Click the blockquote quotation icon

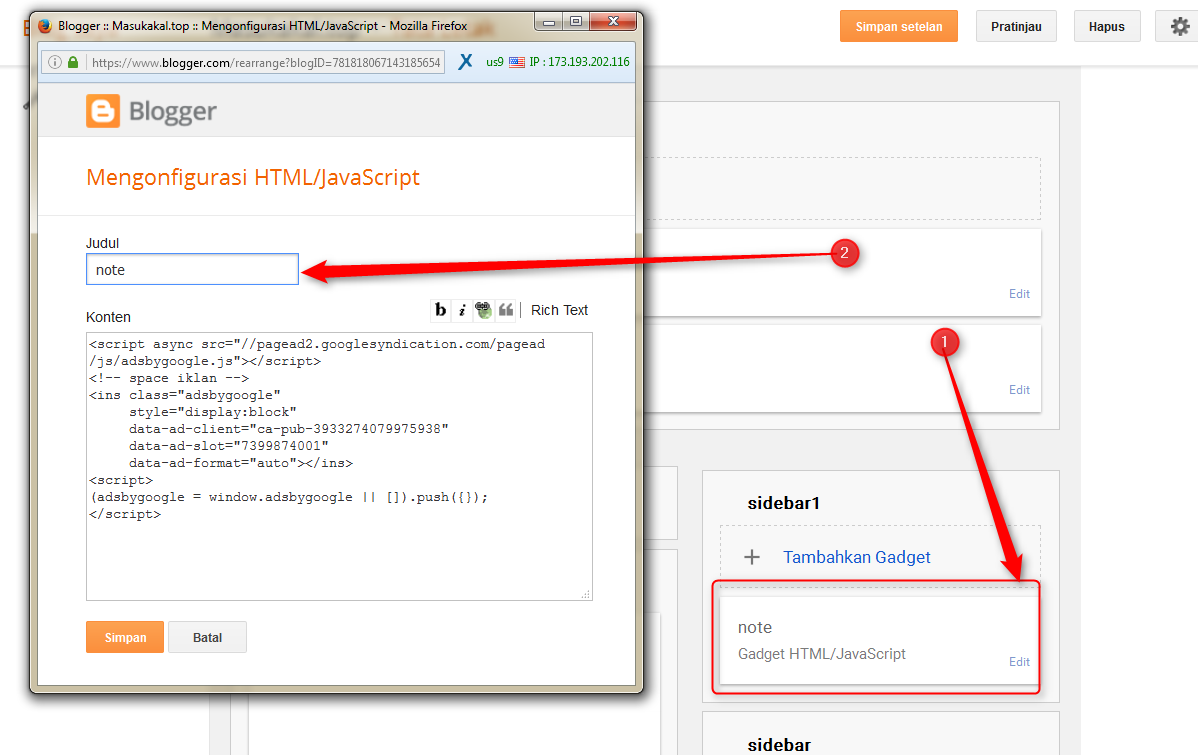[505, 309]
